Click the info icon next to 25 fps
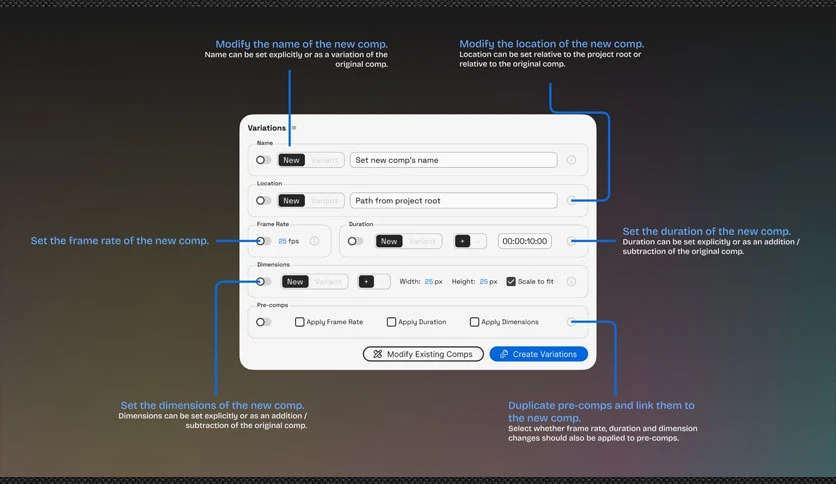Image resolution: width=836 pixels, height=484 pixels. pyautogui.click(x=315, y=241)
